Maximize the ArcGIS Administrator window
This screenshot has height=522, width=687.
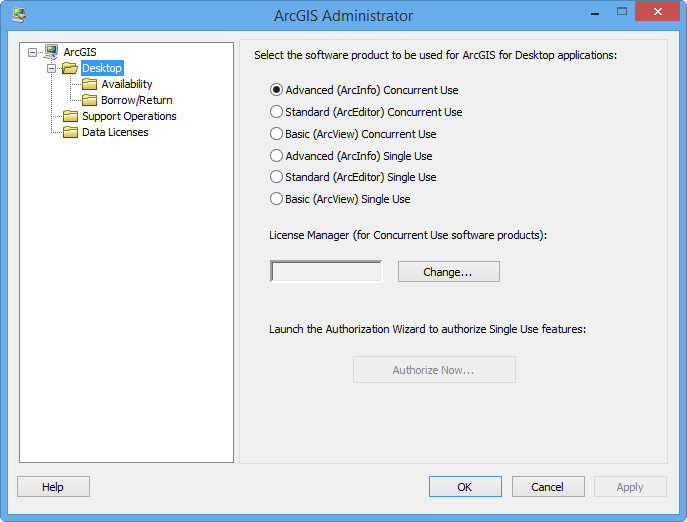[x=622, y=12]
